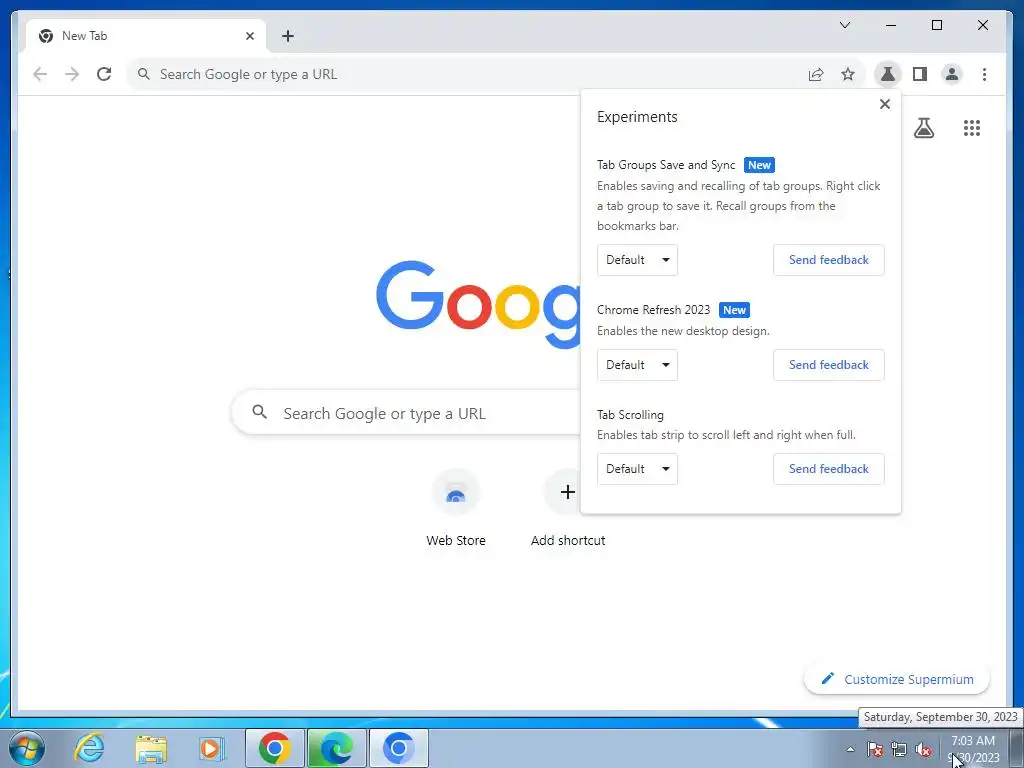Send feedback for Tab Scrolling

coord(829,469)
